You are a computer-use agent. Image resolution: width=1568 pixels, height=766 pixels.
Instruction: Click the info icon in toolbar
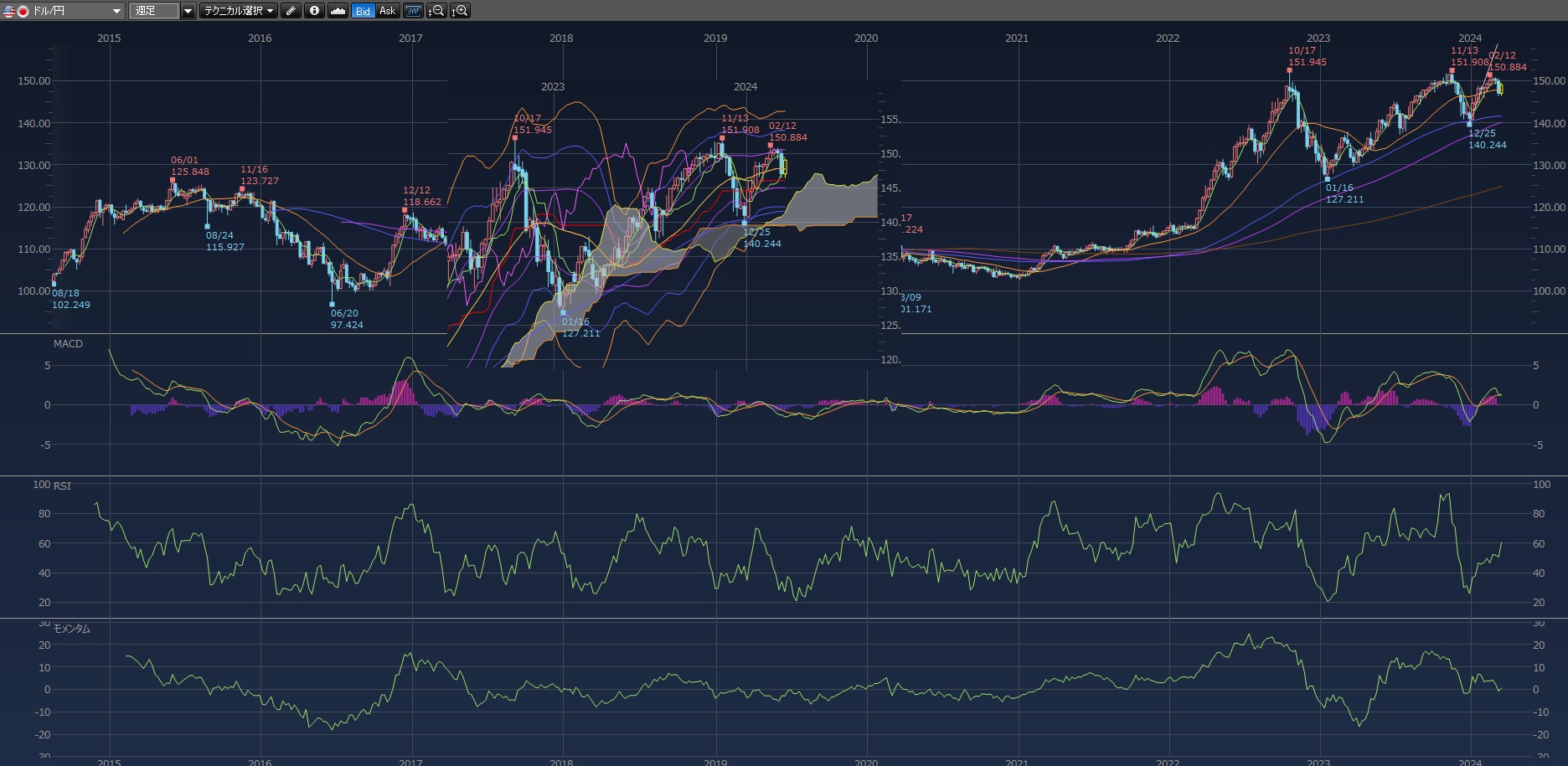click(314, 11)
